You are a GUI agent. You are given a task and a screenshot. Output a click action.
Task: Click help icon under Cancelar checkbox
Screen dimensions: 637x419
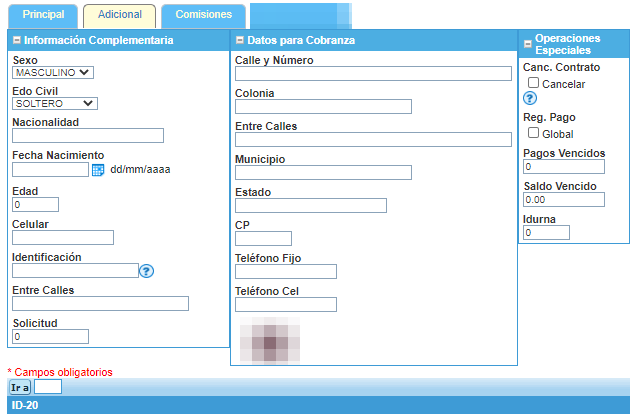[530, 98]
